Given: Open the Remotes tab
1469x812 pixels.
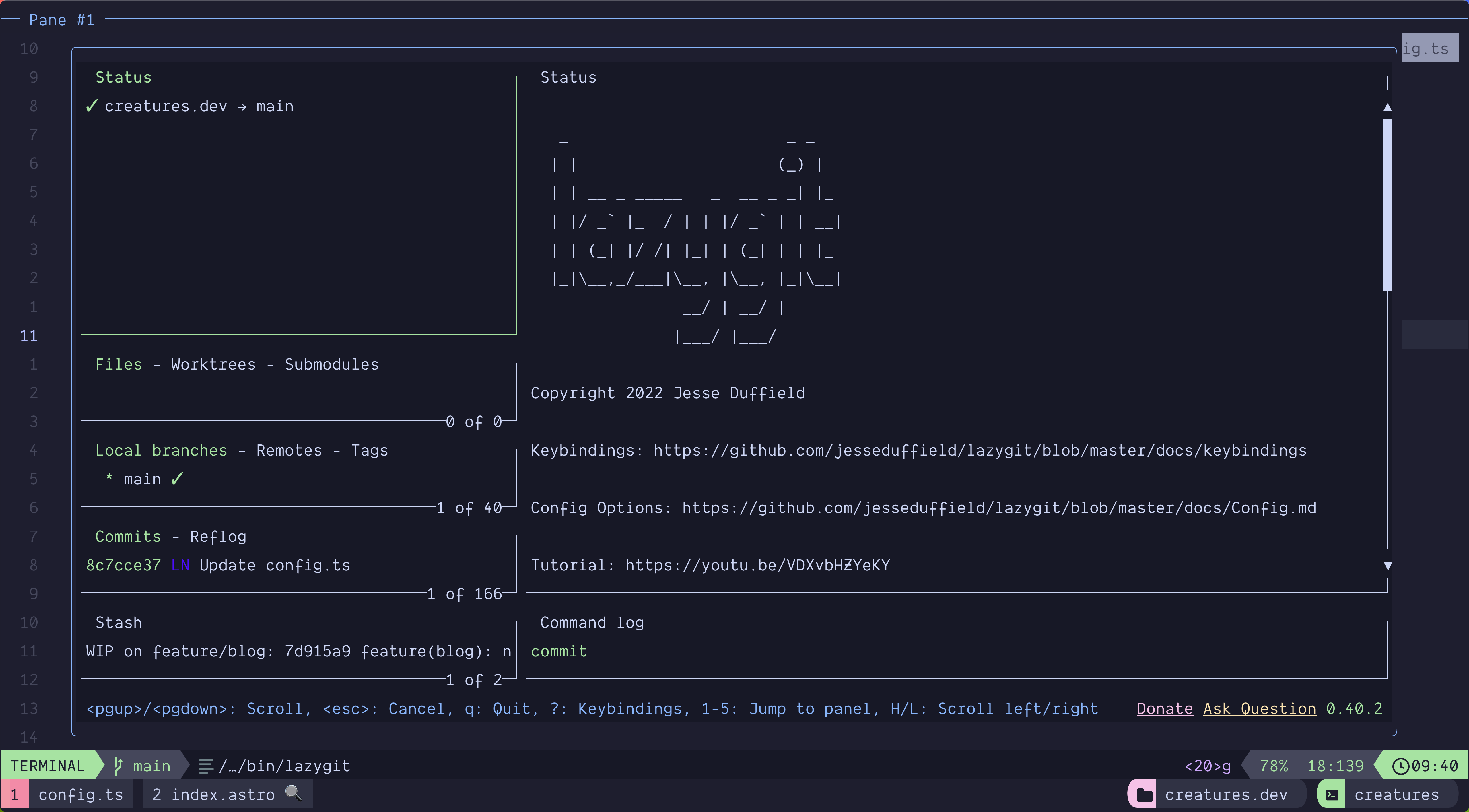Looking at the screenshot, I should coord(289,450).
